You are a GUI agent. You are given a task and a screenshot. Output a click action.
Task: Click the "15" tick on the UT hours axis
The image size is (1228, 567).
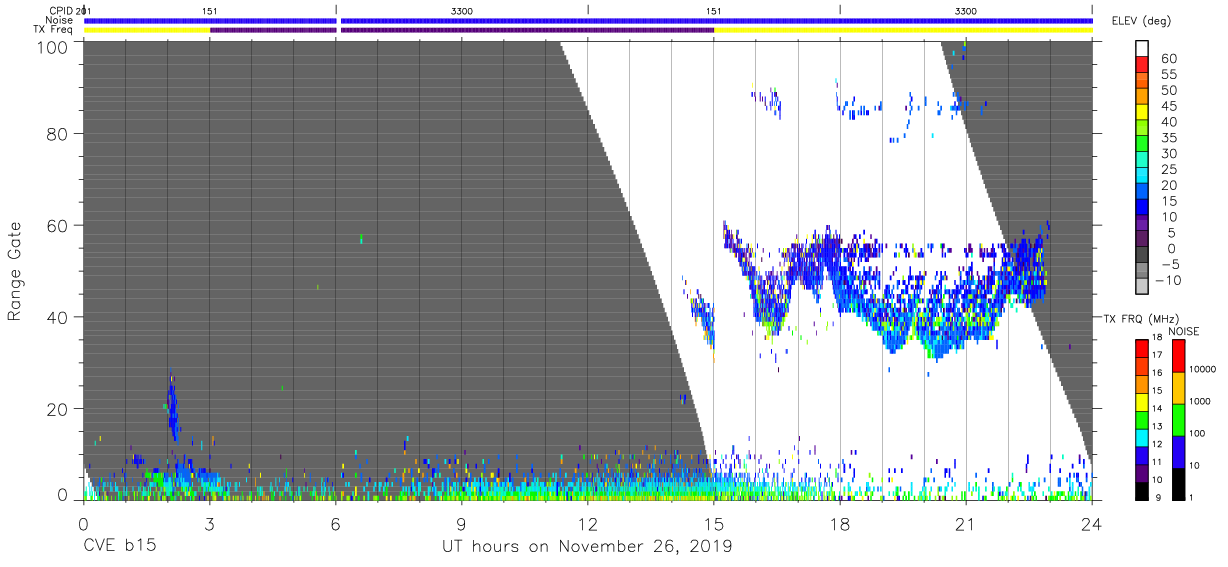(714, 523)
